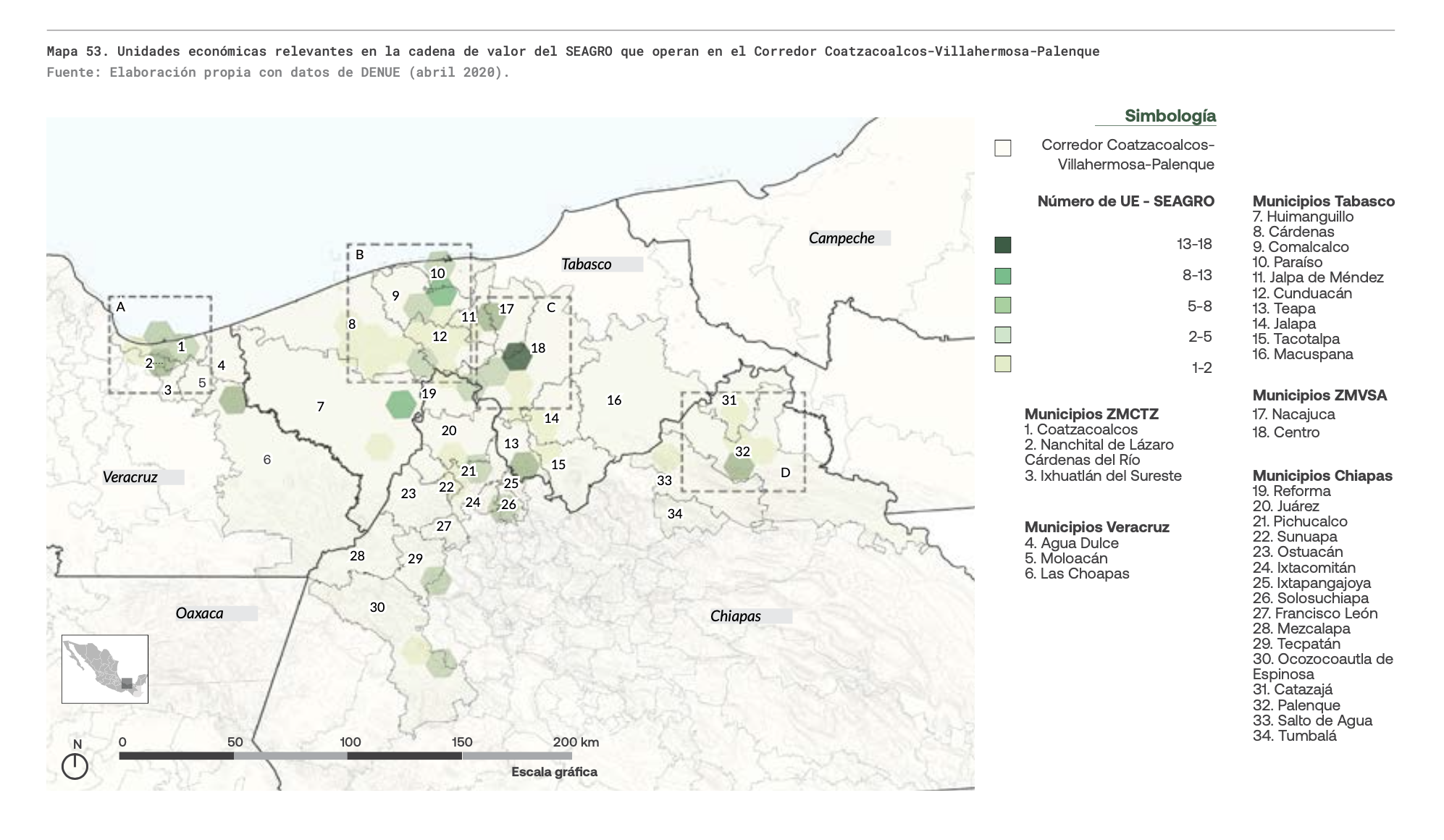Click map number 7 in Huimanguillo
Screen dimensions: 1444x840
pyautogui.click(x=320, y=407)
